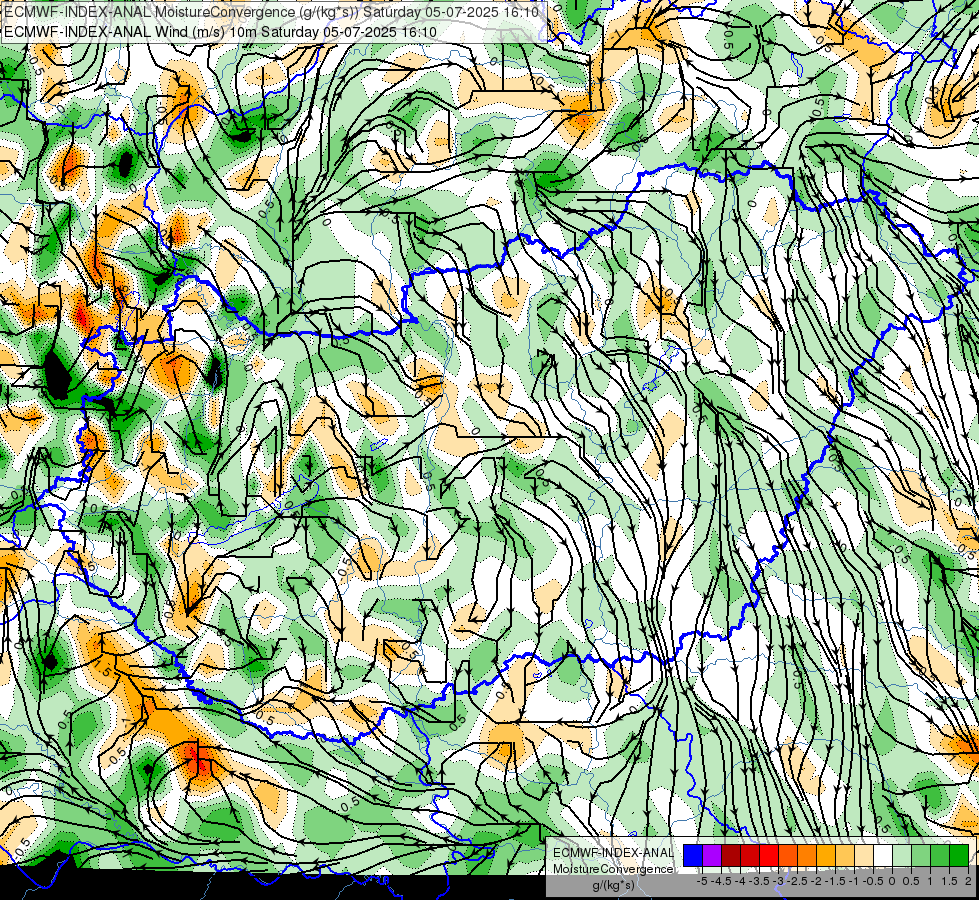Select the palest green legend swatch
The width and height of the screenshot is (979, 900).
[902, 856]
